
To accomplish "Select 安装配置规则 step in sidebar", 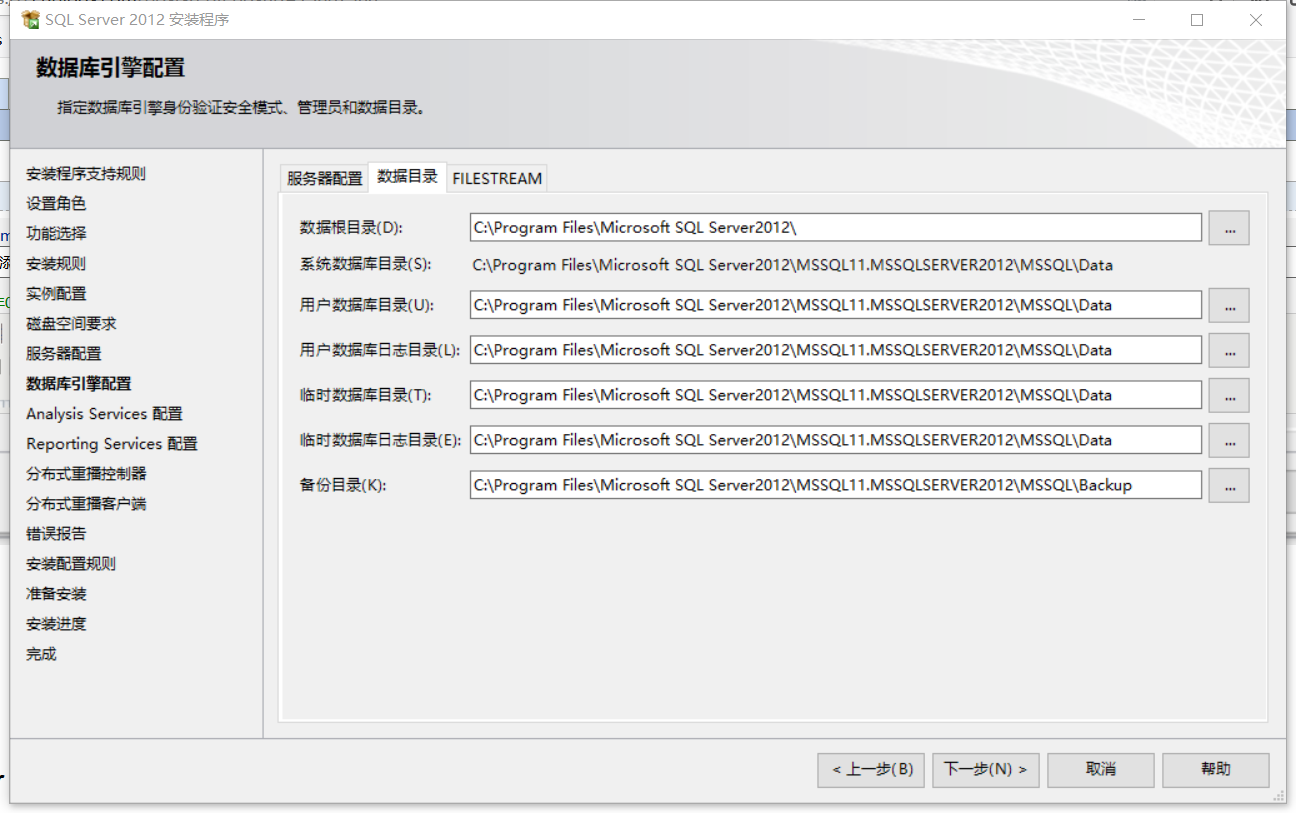I will [71, 564].
